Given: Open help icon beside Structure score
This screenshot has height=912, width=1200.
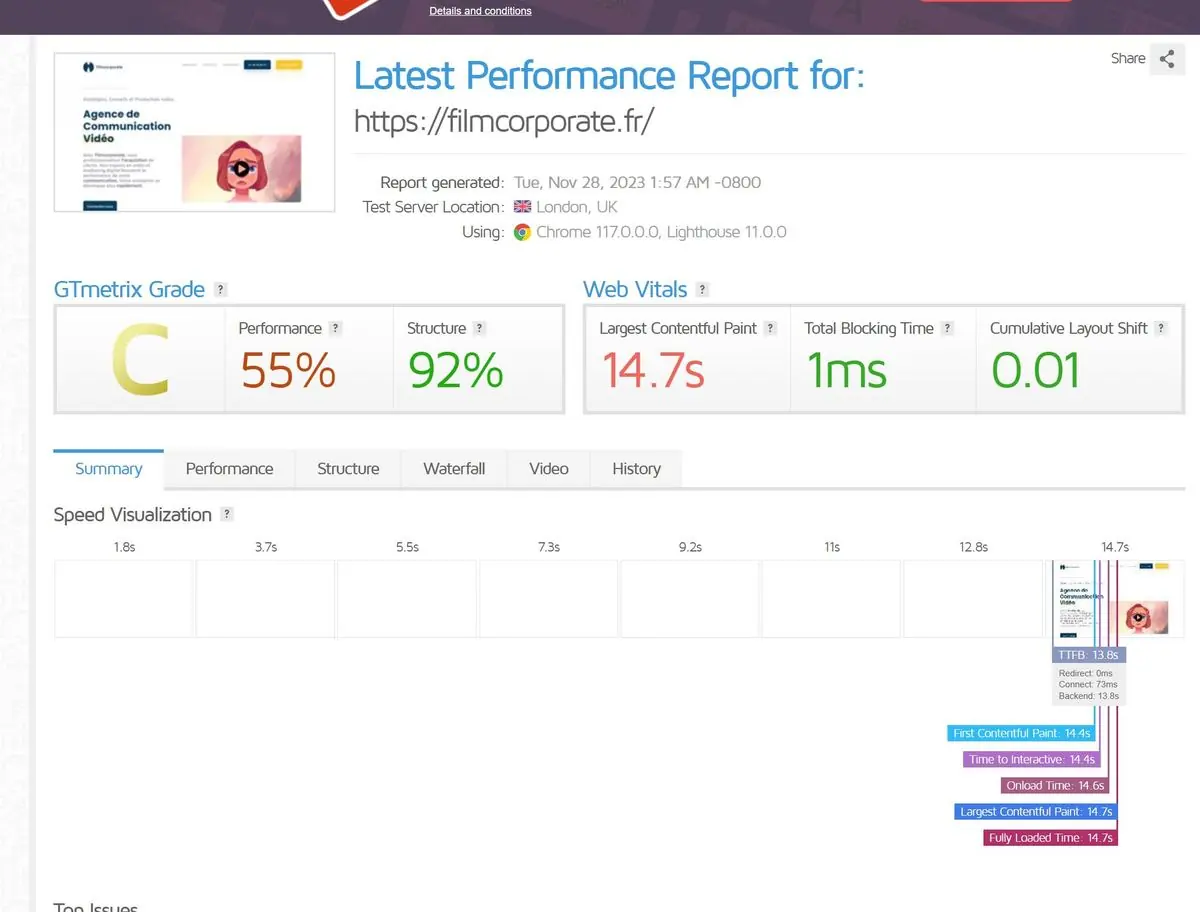Looking at the screenshot, I should (x=479, y=328).
